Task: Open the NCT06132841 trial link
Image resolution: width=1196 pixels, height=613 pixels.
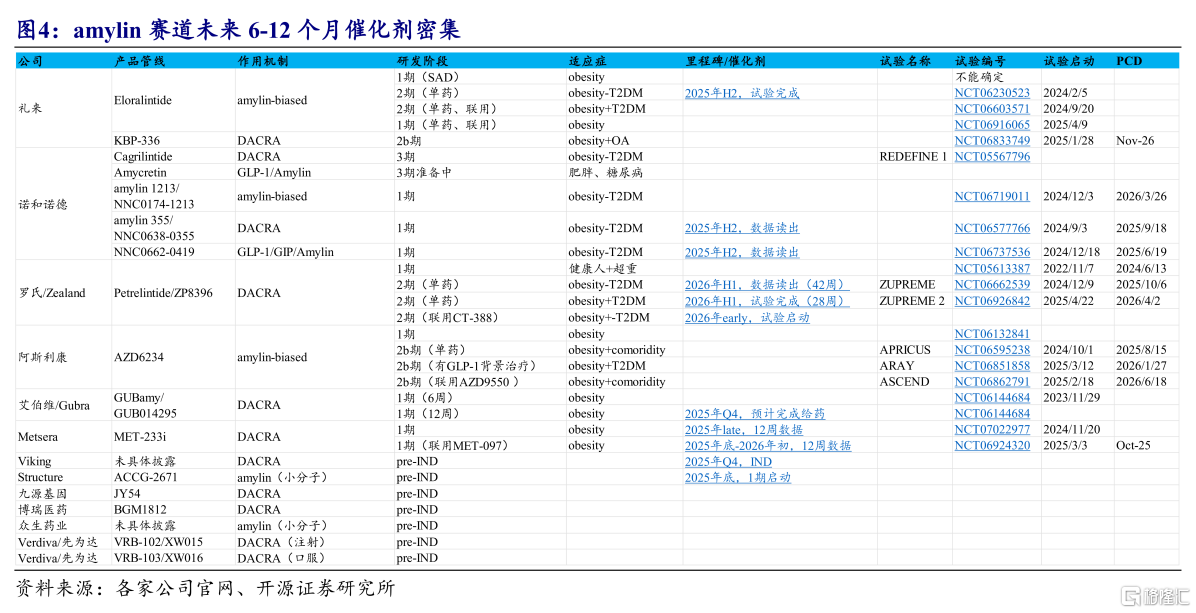Action: pos(992,334)
